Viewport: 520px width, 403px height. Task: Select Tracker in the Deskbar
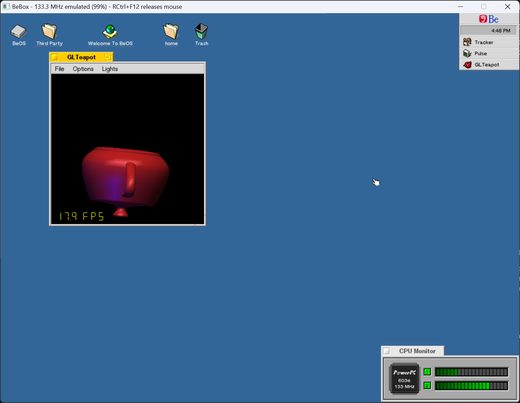489,42
